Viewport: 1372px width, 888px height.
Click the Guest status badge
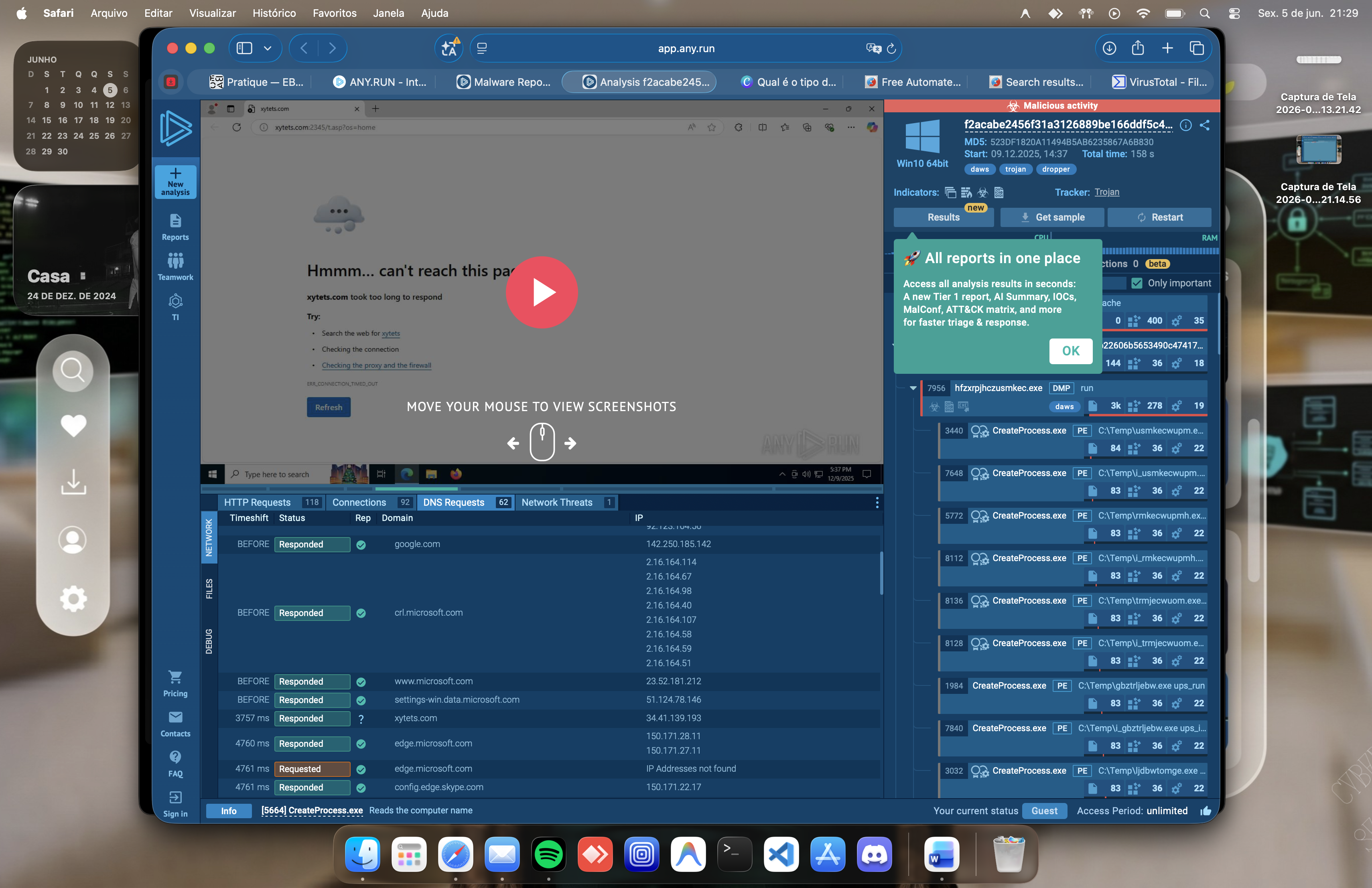click(1044, 811)
